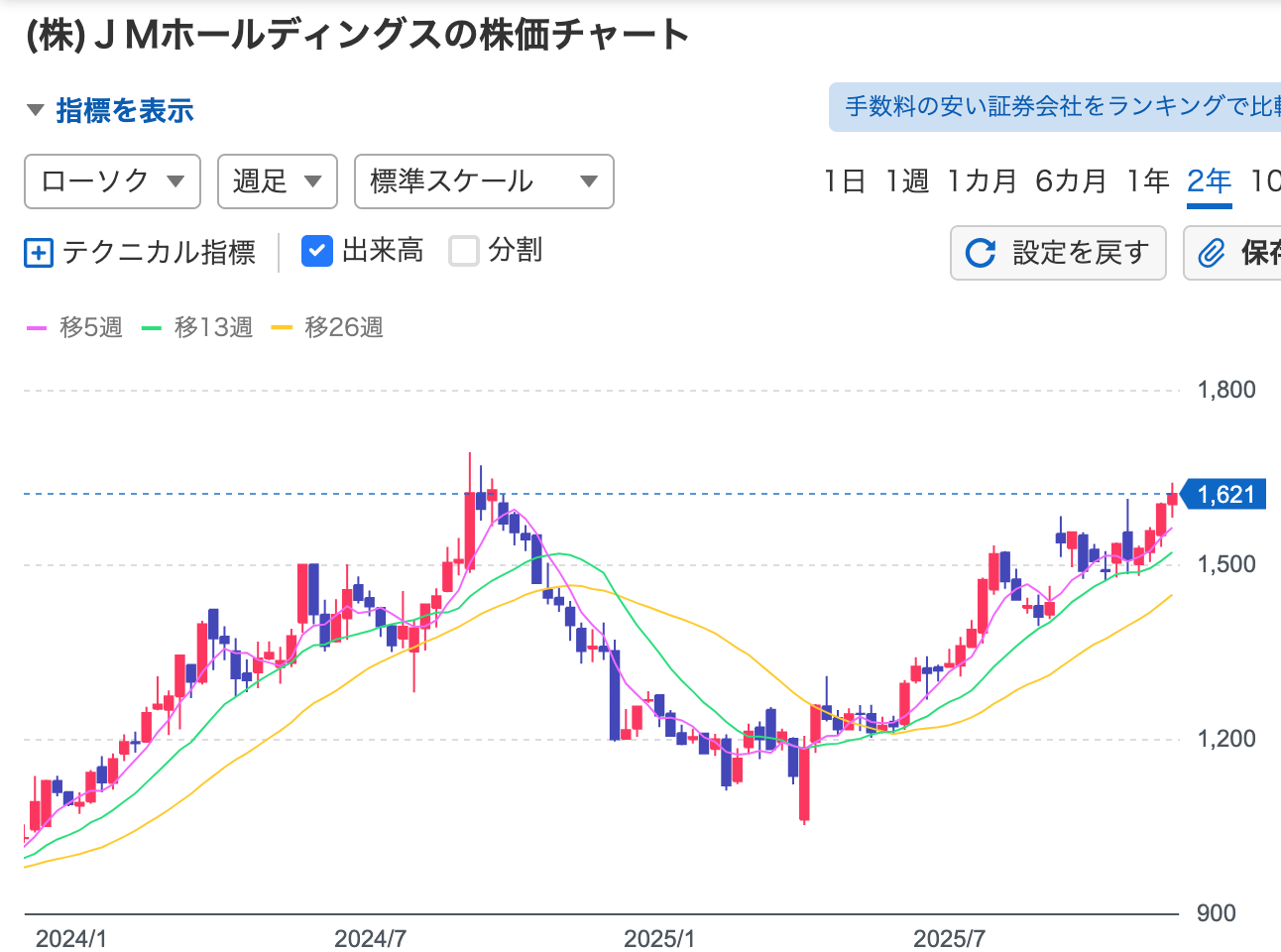Screen dimensions: 1281x952
Task: Open the ローソク chart type dropdown
Action: click(112, 181)
